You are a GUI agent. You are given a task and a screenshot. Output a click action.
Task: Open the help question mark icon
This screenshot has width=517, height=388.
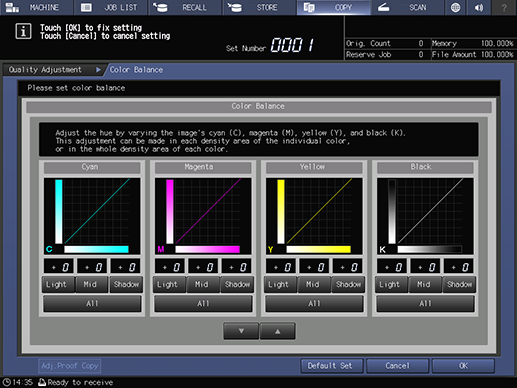[x=504, y=7]
